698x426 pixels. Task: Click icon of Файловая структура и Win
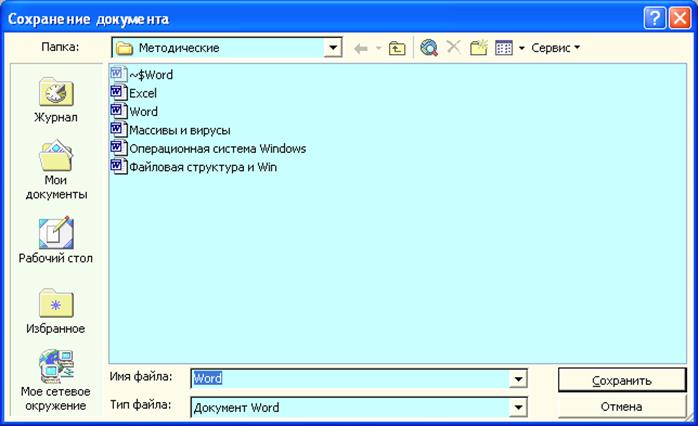pyautogui.click(x=118, y=167)
